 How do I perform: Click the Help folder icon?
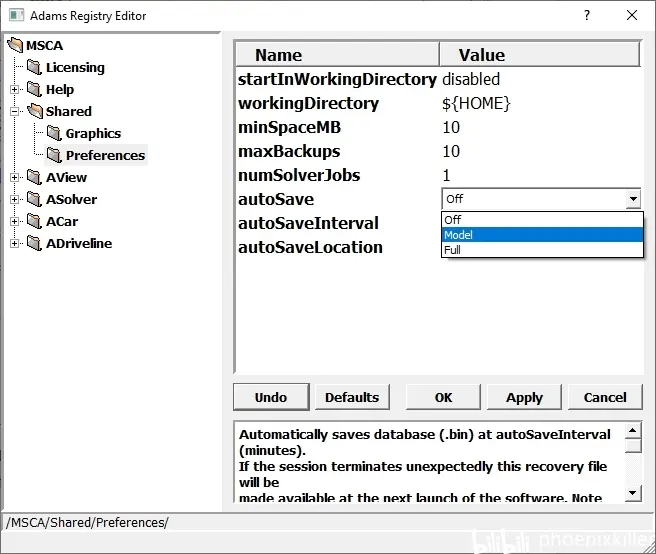click(34, 89)
